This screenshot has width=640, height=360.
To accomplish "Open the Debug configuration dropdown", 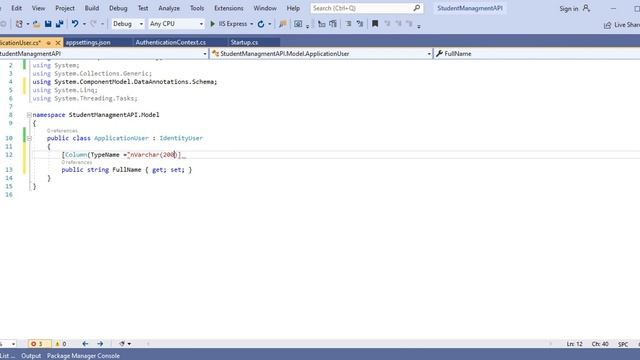I will coord(128,24).
